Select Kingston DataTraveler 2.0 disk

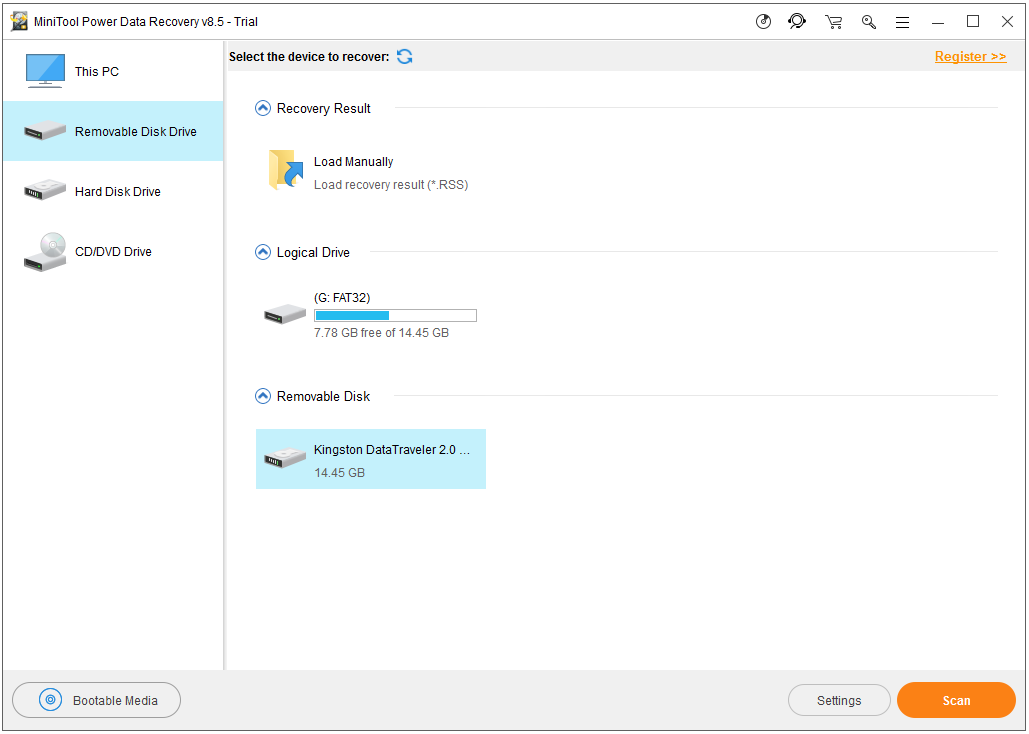coord(371,459)
